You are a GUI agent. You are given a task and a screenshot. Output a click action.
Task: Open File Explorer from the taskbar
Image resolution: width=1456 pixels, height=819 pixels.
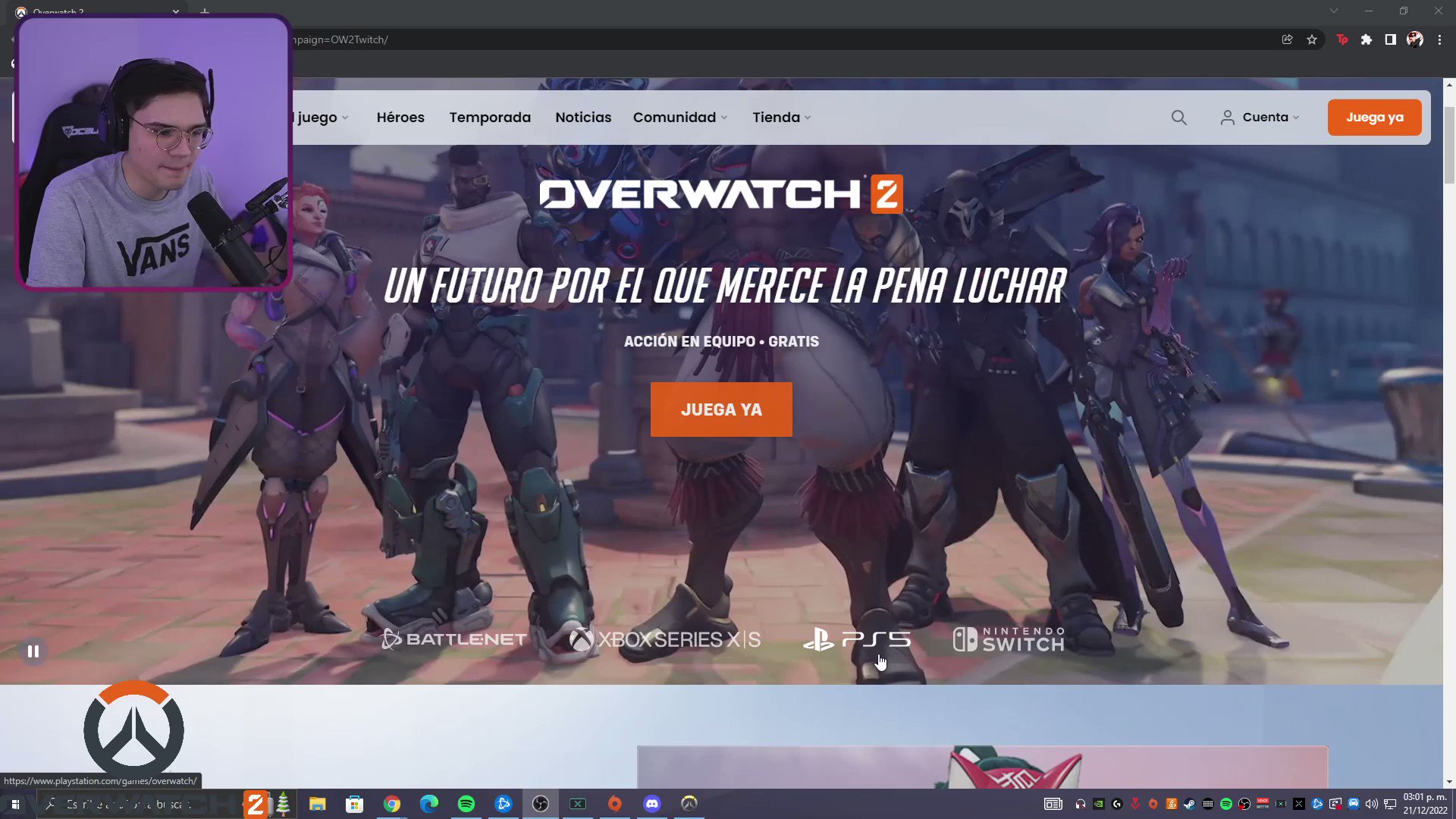click(x=317, y=804)
